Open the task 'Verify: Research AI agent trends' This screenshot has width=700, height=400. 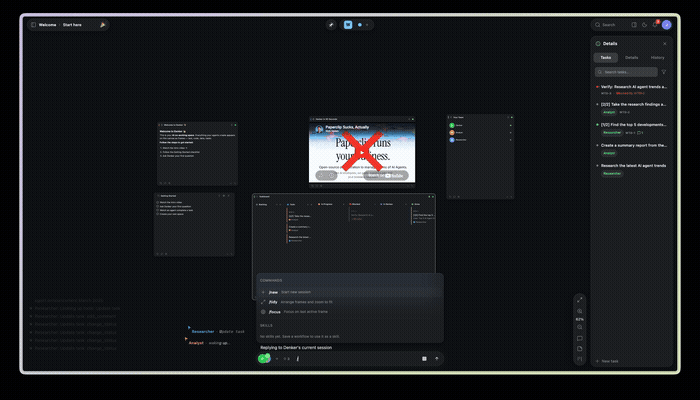point(632,89)
